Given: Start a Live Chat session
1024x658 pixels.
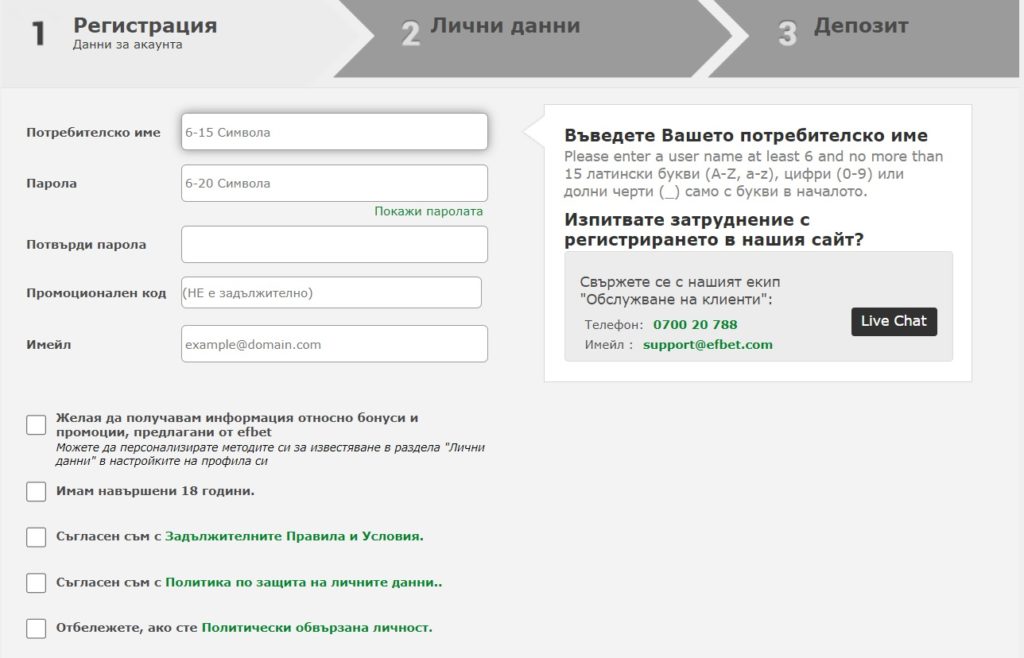Looking at the screenshot, I should [x=893, y=321].
